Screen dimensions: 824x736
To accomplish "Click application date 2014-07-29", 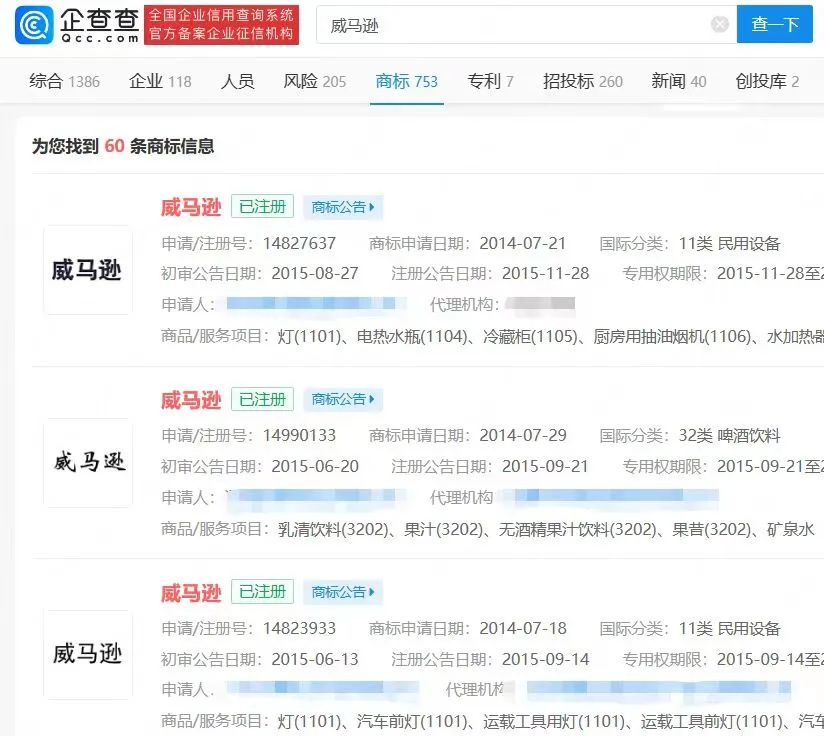I will click(x=522, y=436).
